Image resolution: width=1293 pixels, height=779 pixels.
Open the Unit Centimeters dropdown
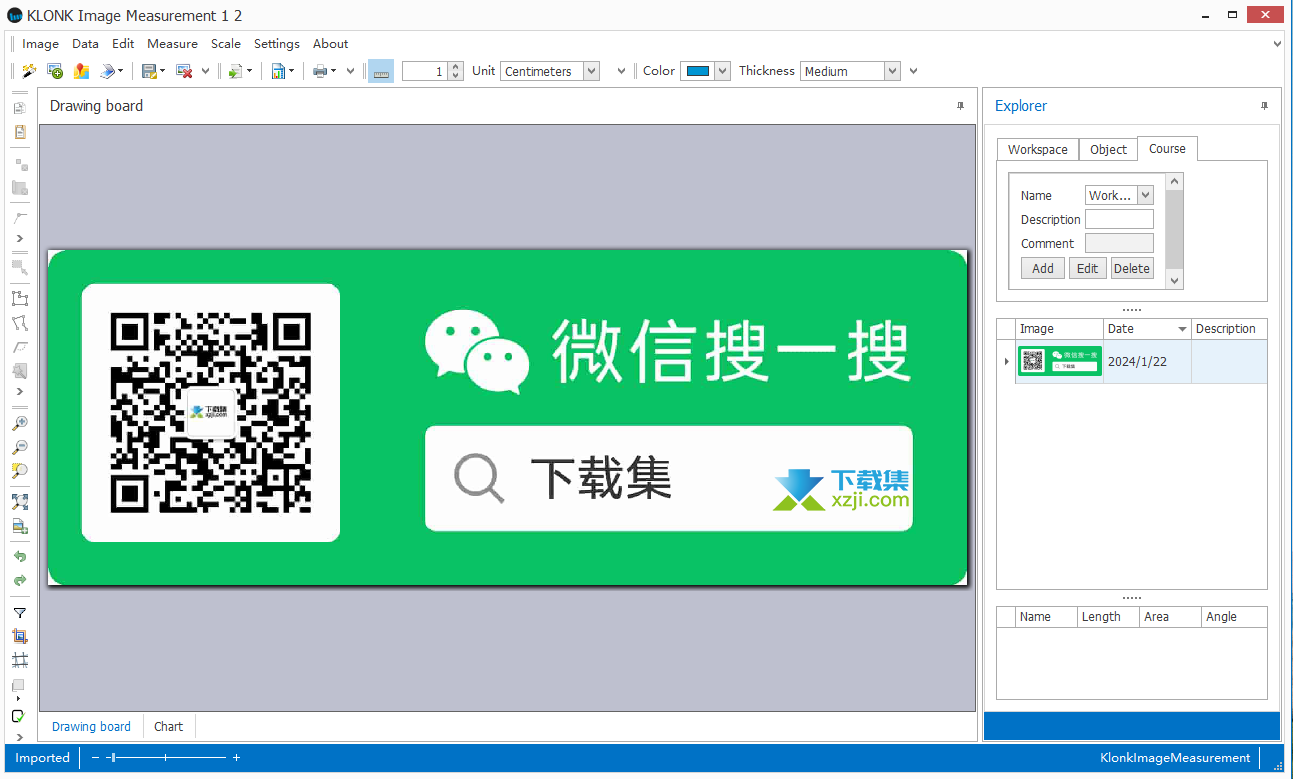pyautogui.click(x=591, y=71)
